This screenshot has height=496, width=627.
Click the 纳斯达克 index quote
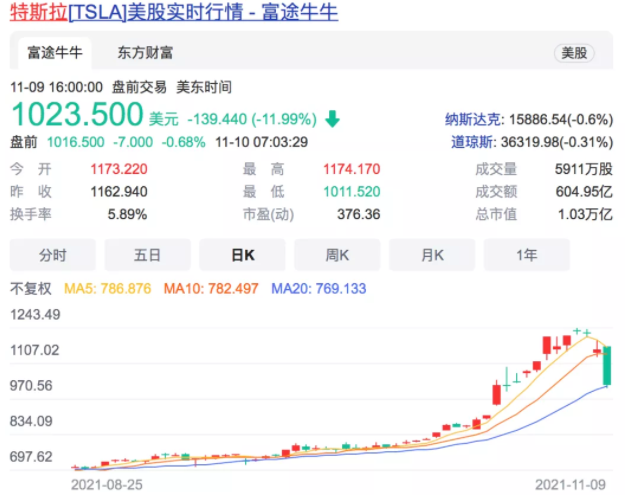click(529, 119)
